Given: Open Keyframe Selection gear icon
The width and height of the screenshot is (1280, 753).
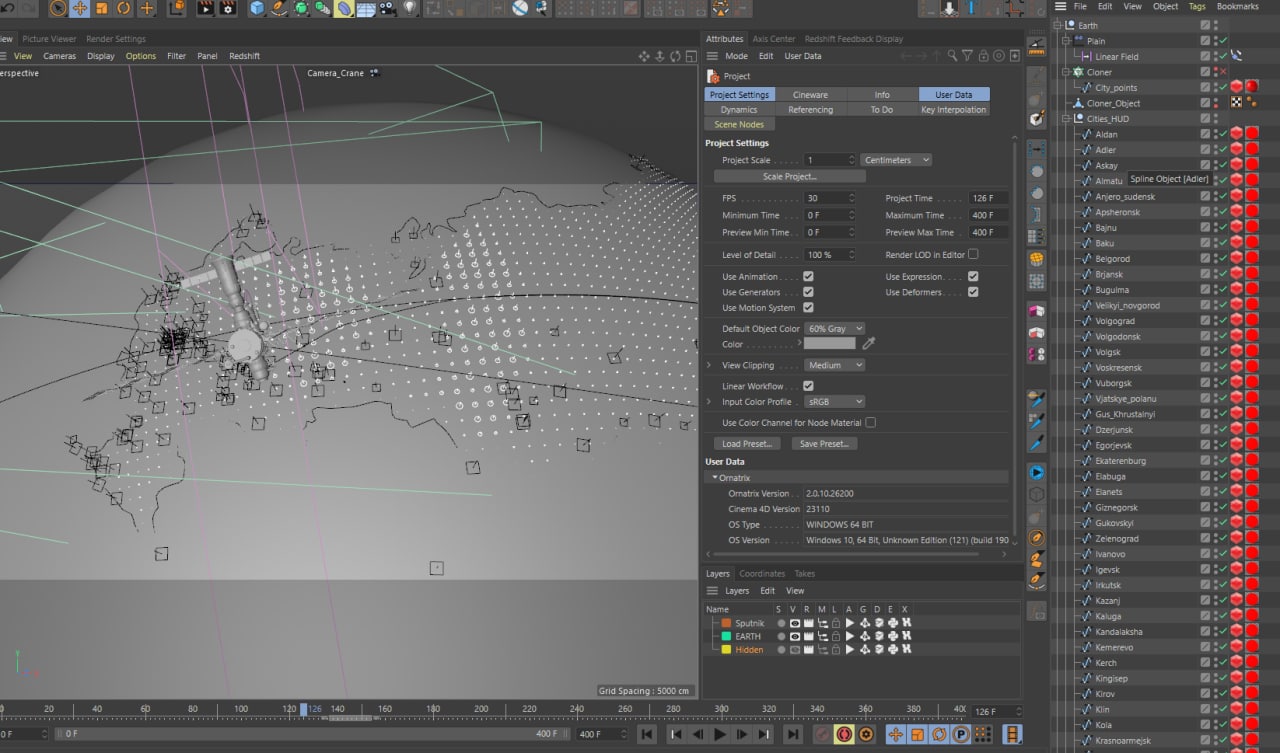Looking at the screenshot, I should (x=866, y=735).
